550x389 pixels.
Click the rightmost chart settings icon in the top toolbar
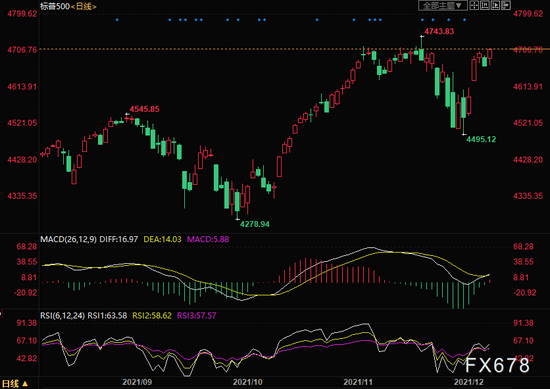(506, 5)
